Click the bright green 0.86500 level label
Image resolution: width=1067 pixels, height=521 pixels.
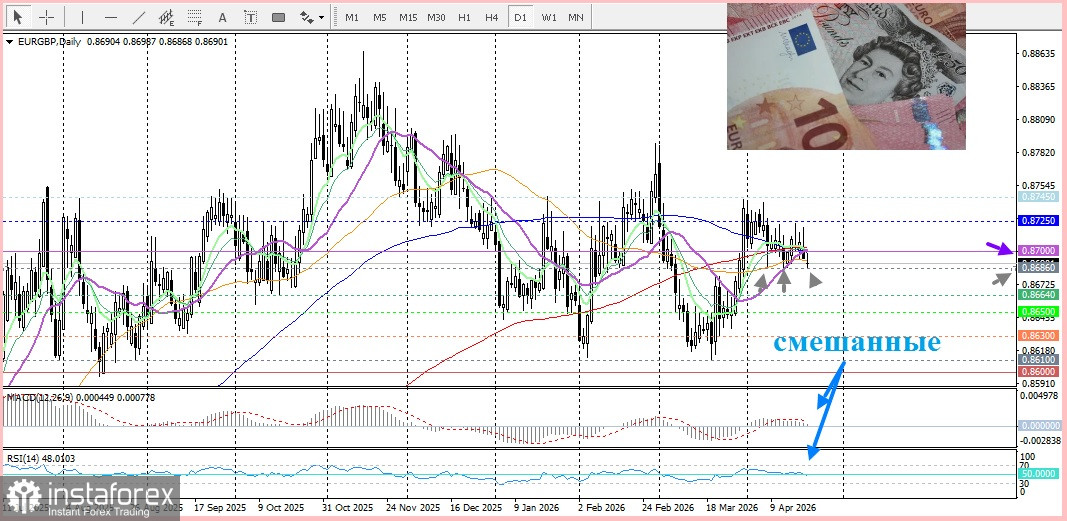[x=1038, y=312]
